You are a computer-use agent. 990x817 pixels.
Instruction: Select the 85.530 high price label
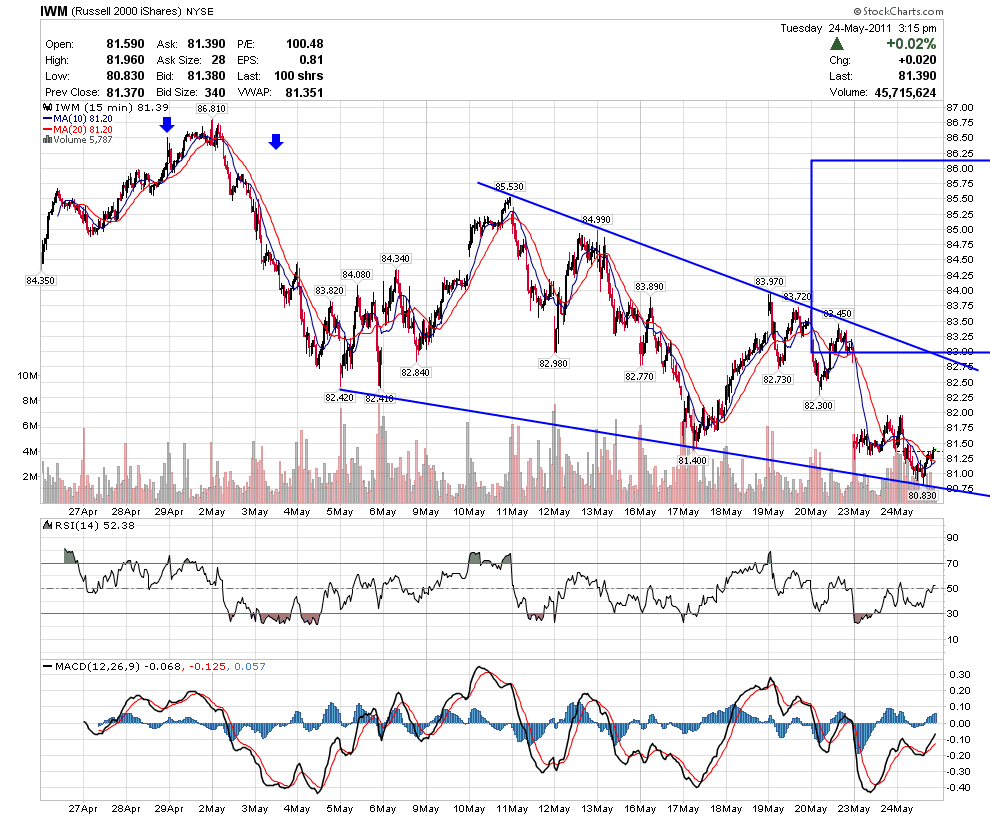pos(509,187)
